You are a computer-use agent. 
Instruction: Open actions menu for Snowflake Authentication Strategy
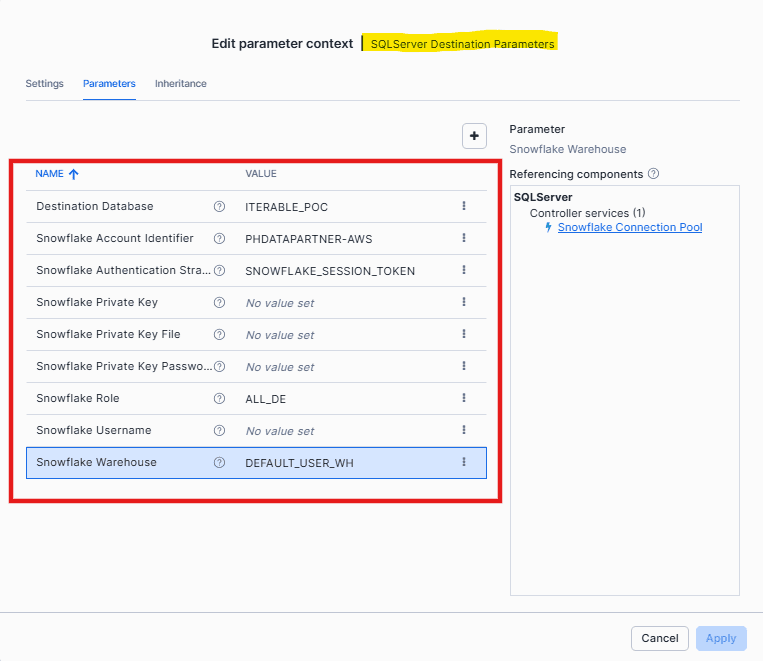click(464, 270)
